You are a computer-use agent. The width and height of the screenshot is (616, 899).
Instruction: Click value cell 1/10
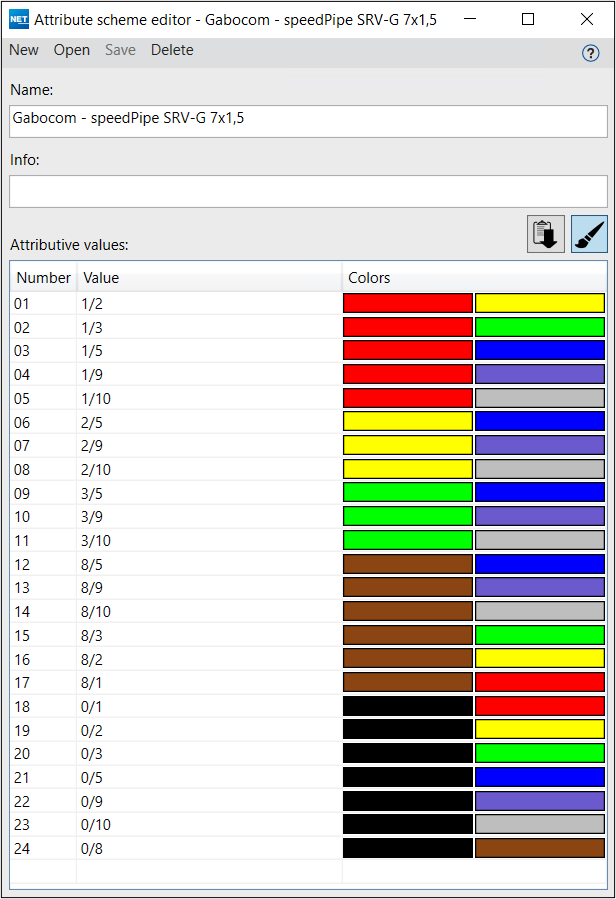click(x=209, y=398)
